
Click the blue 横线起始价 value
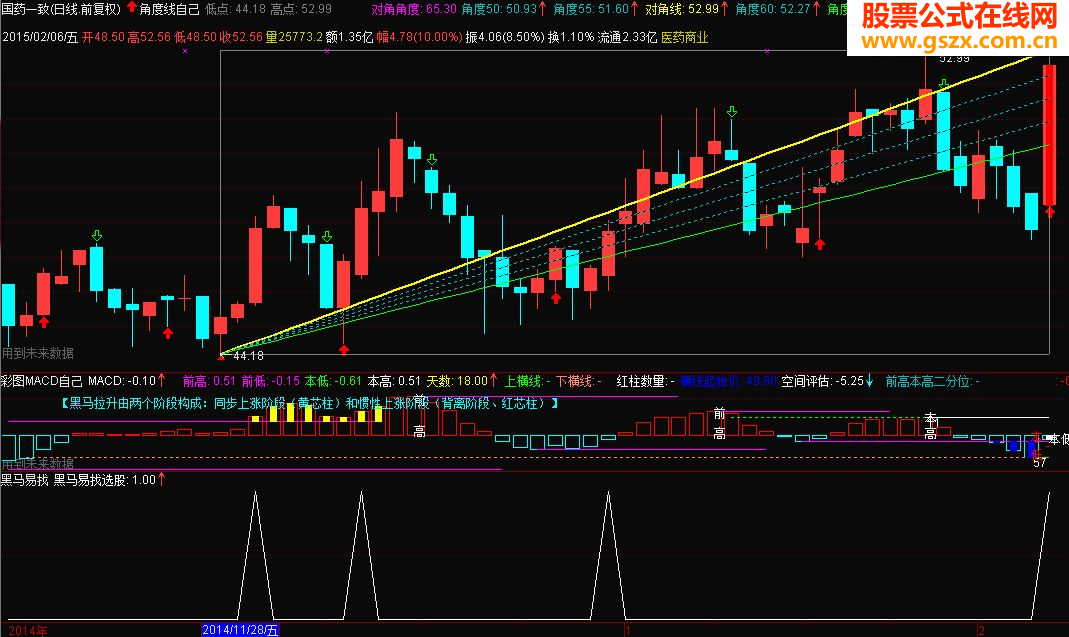(728, 381)
